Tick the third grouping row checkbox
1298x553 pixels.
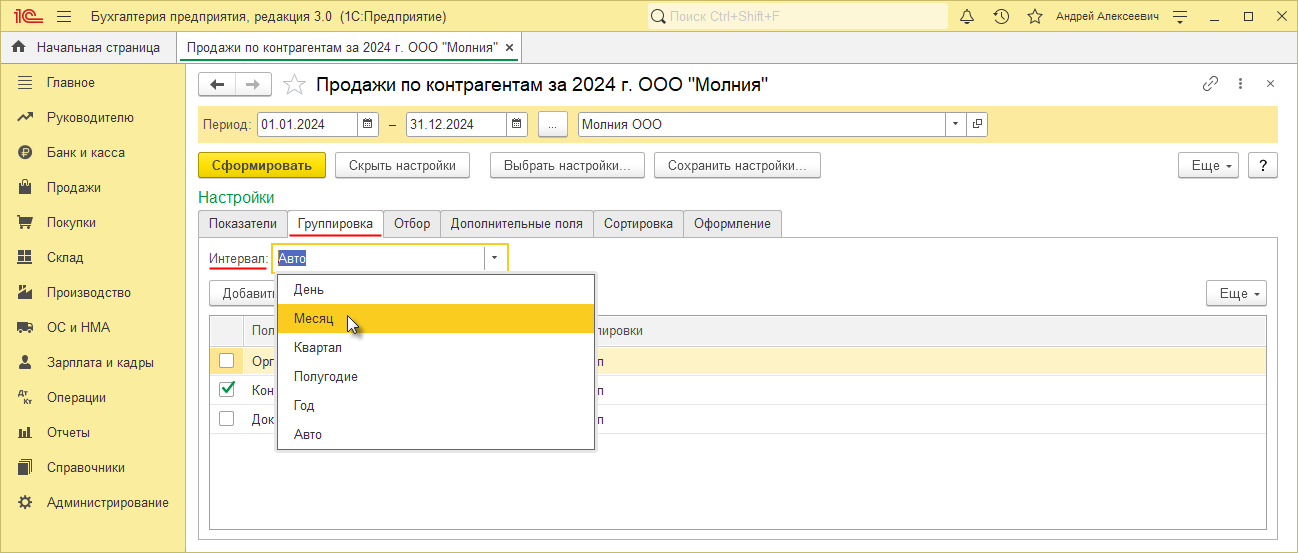[227, 419]
